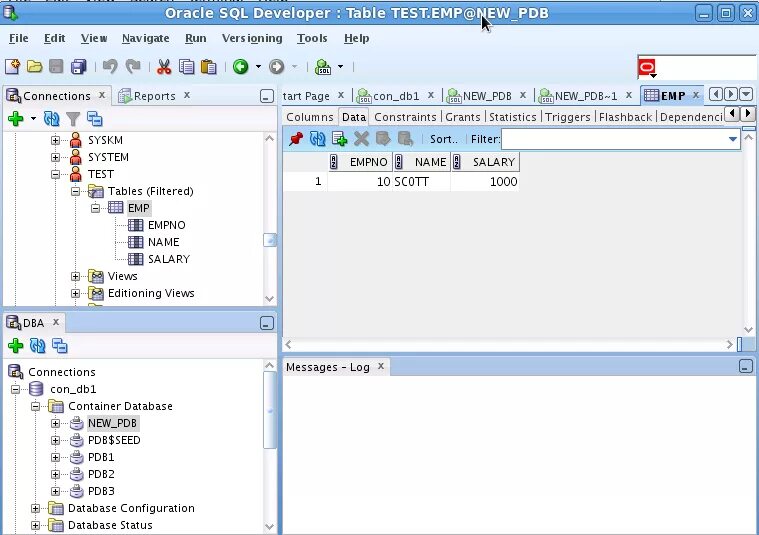Expand the SYSKM user node
The width and height of the screenshot is (759, 535).
click(x=55, y=140)
